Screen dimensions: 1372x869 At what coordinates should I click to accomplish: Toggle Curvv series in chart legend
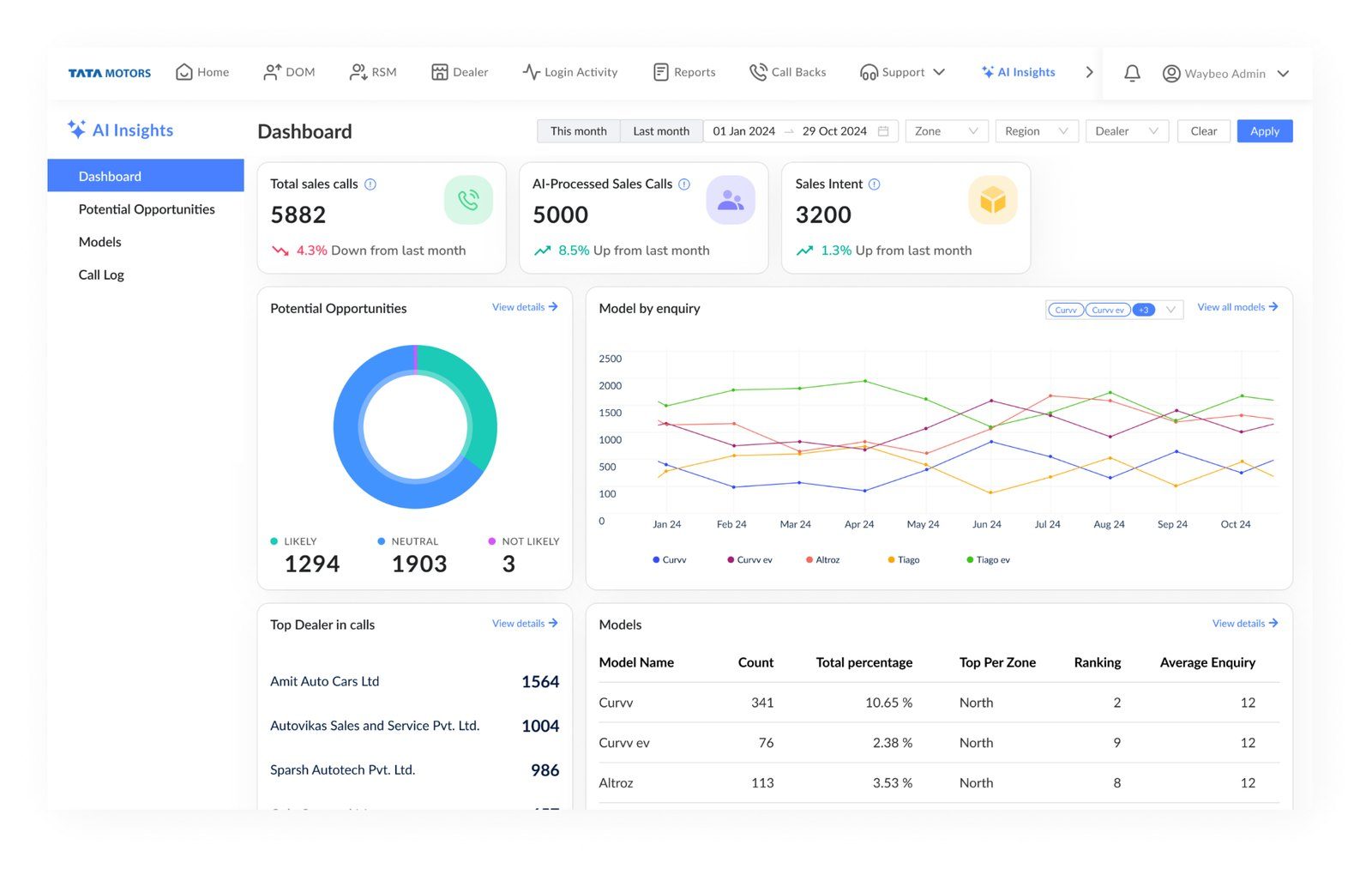[669, 560]
